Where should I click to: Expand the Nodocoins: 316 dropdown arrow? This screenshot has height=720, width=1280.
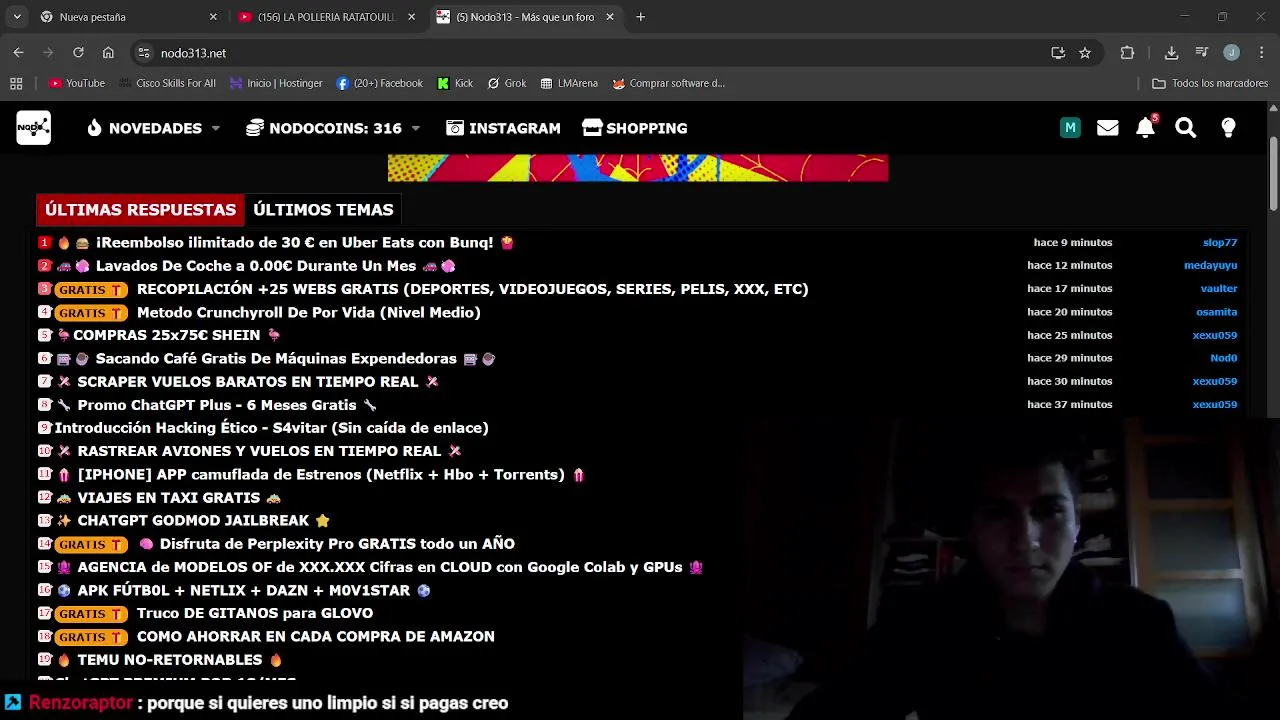tap(415, 129)
